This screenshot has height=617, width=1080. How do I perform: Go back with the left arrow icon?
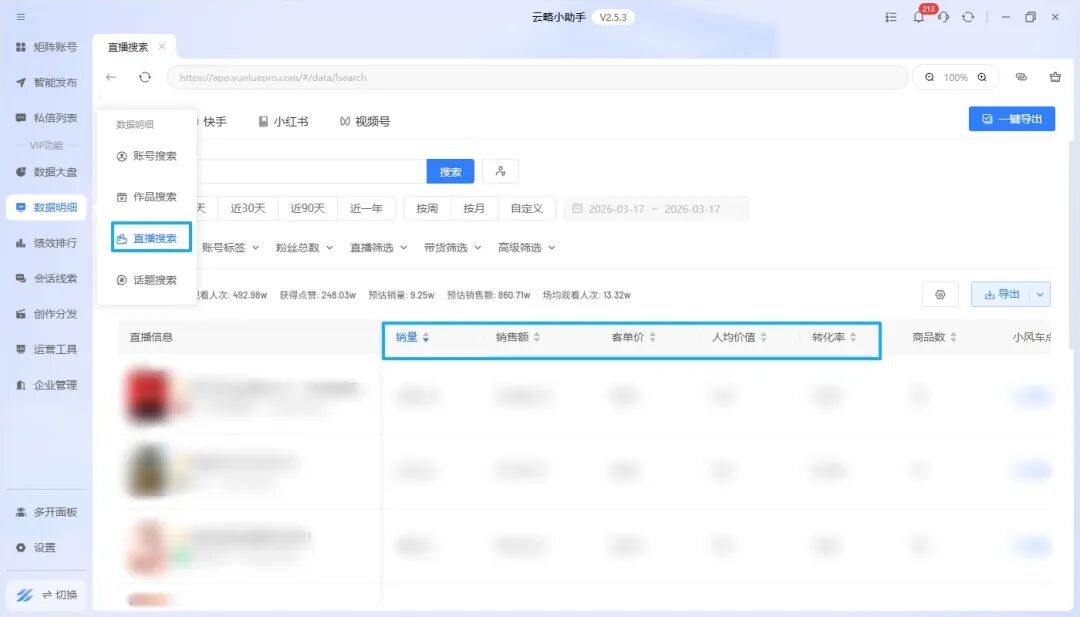[111, 77]
